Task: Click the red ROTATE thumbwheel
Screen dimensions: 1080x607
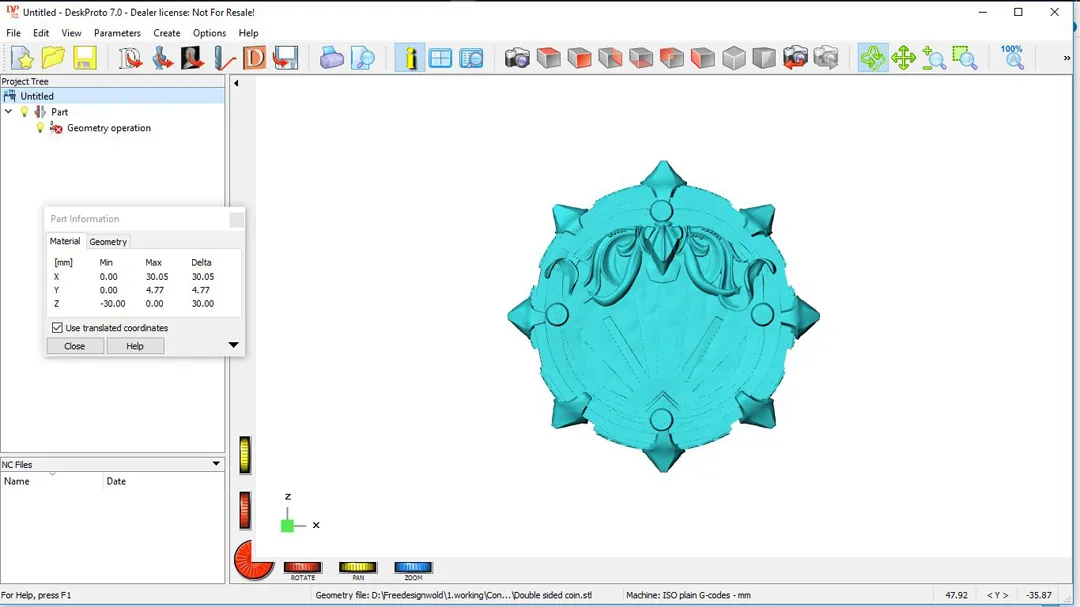Action: [x=302, y=567]
